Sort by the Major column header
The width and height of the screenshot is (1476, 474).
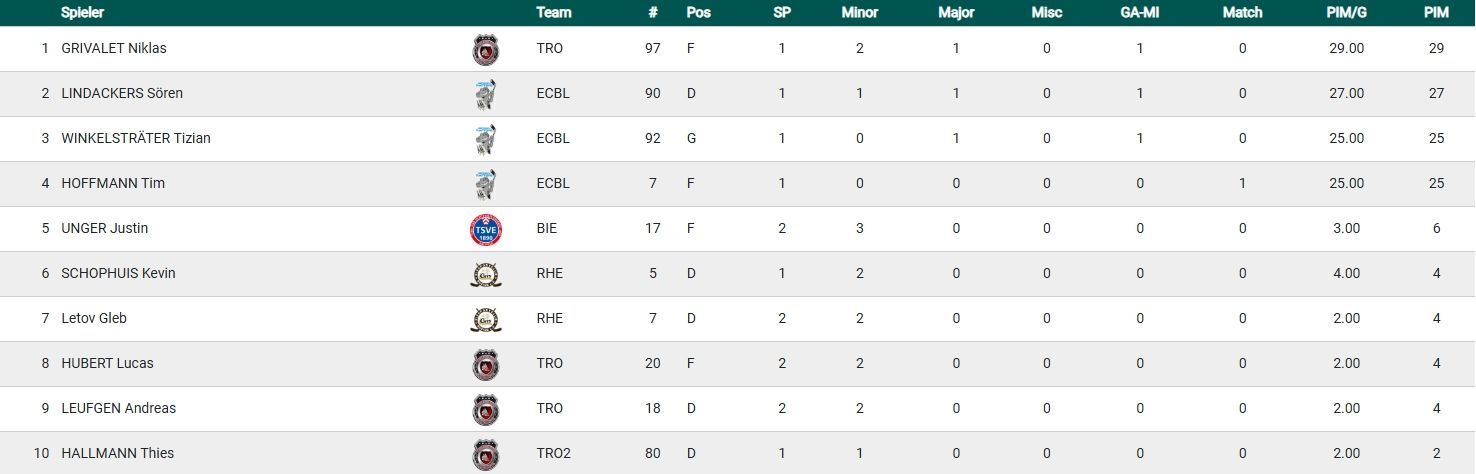(x=956, y=13)
